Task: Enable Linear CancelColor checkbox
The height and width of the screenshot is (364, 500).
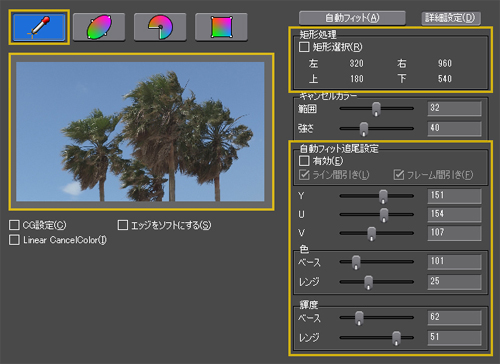Action: click(14, 240)
